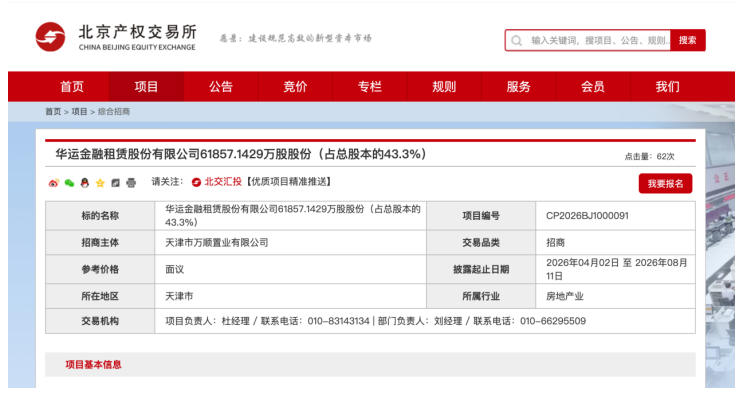The image size is (749, 404).
Task: Share the listing on Weibo
Action: 54,183
